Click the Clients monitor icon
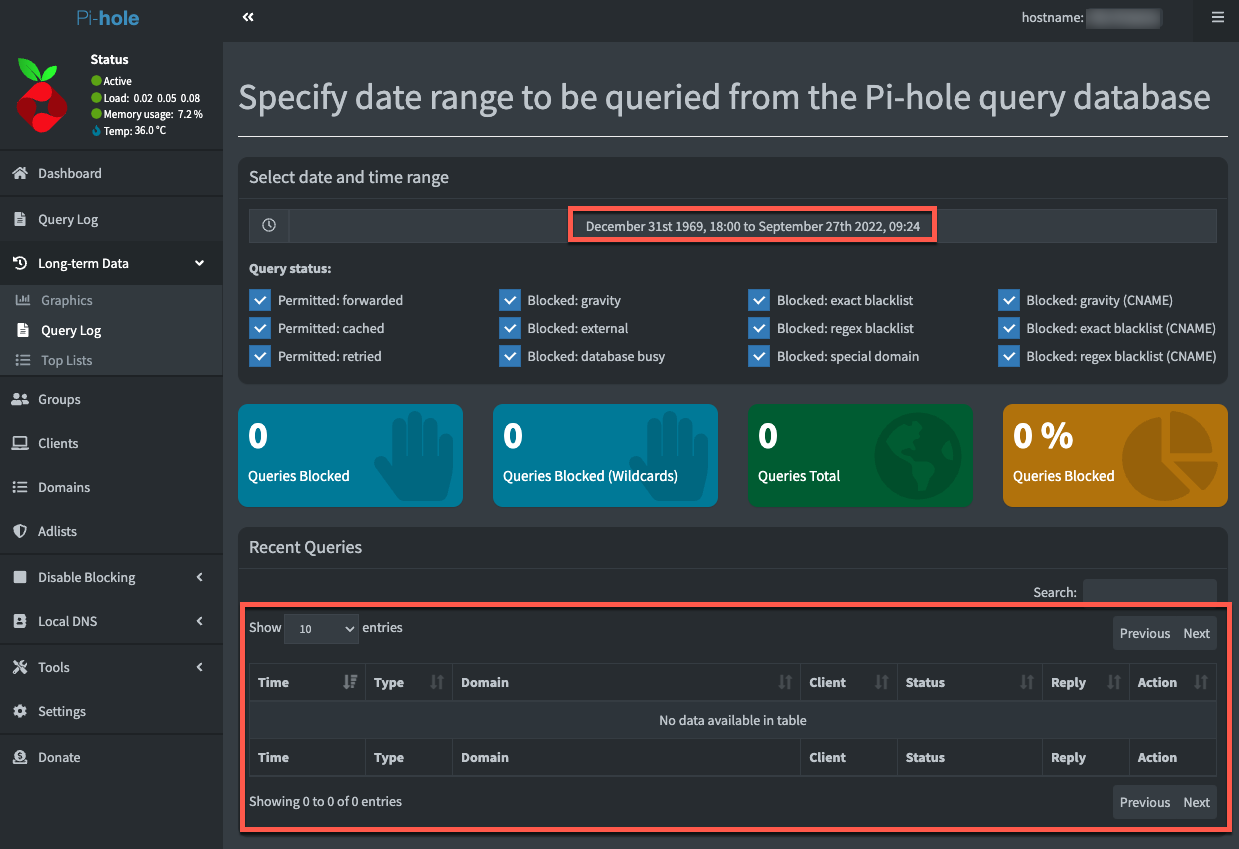 click(20, 443)
